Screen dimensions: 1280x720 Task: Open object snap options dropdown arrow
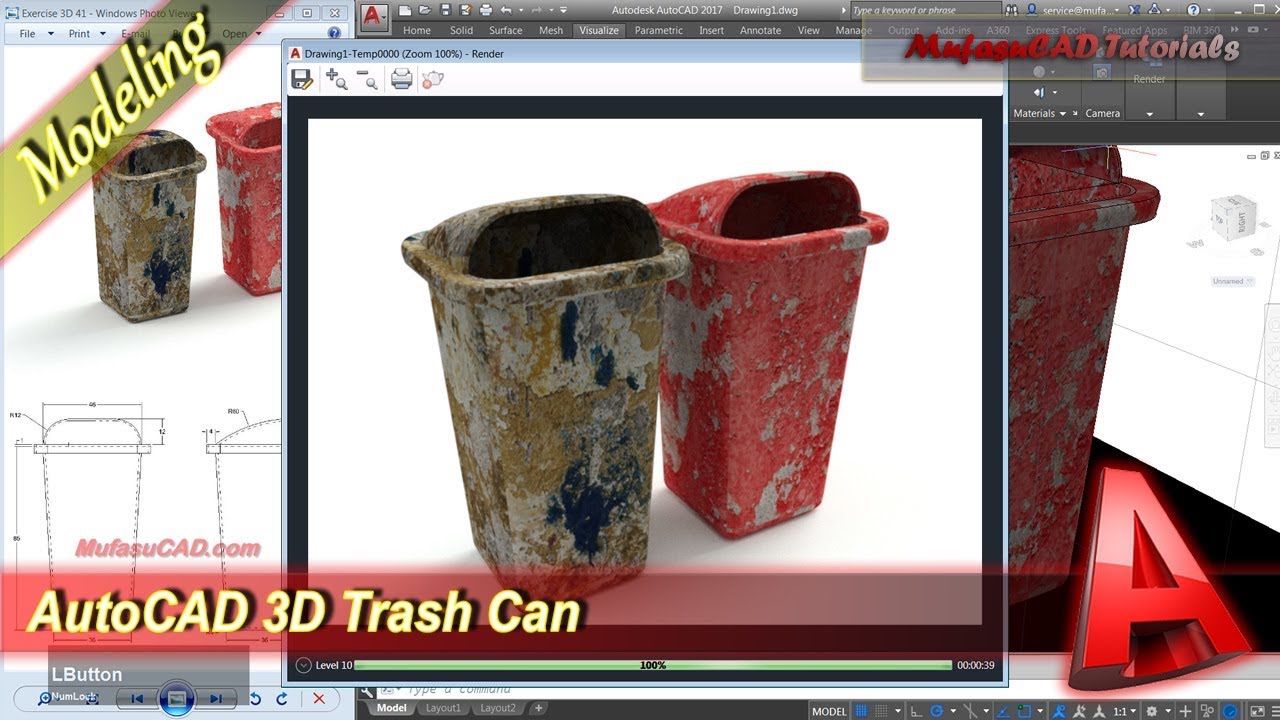(1040, 711)
